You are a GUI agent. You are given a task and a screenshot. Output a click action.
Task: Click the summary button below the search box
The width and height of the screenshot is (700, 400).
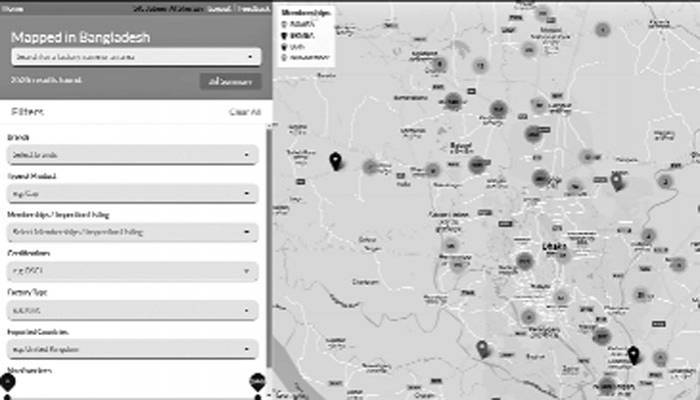click(x=230, y=82)
